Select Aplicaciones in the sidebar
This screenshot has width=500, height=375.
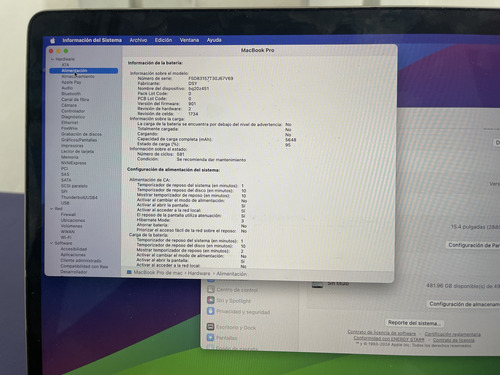[x=73, y=255]
